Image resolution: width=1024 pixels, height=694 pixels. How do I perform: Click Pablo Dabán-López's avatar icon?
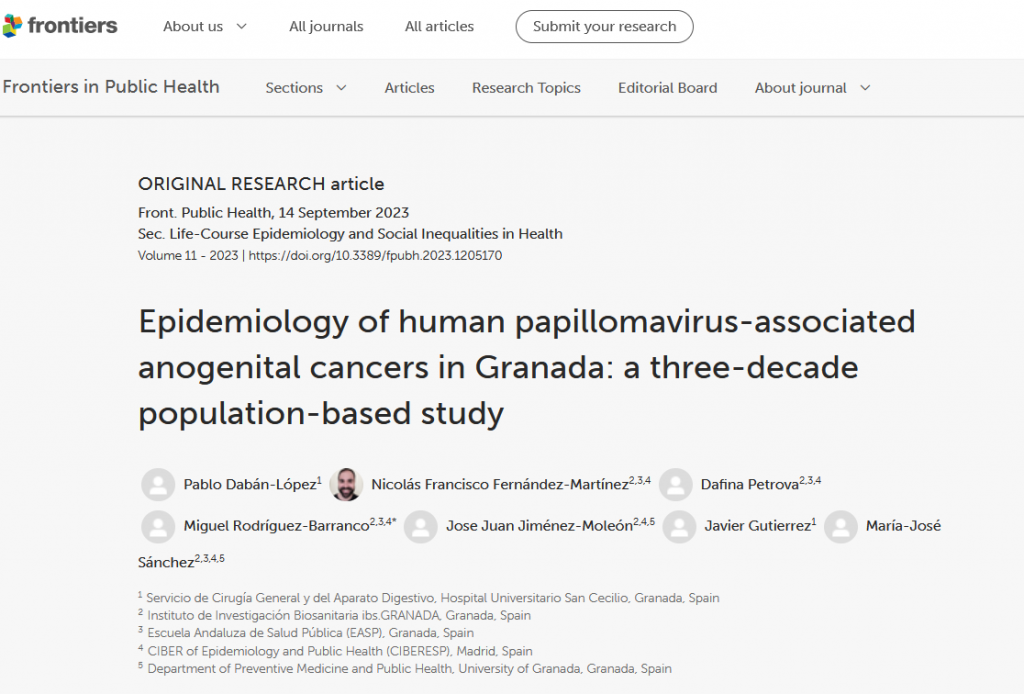[x=158, y=484]
